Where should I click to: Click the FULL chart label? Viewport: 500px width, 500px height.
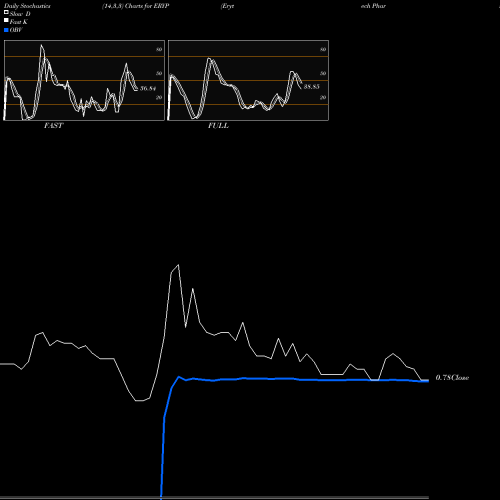click(x=218, y=126)
